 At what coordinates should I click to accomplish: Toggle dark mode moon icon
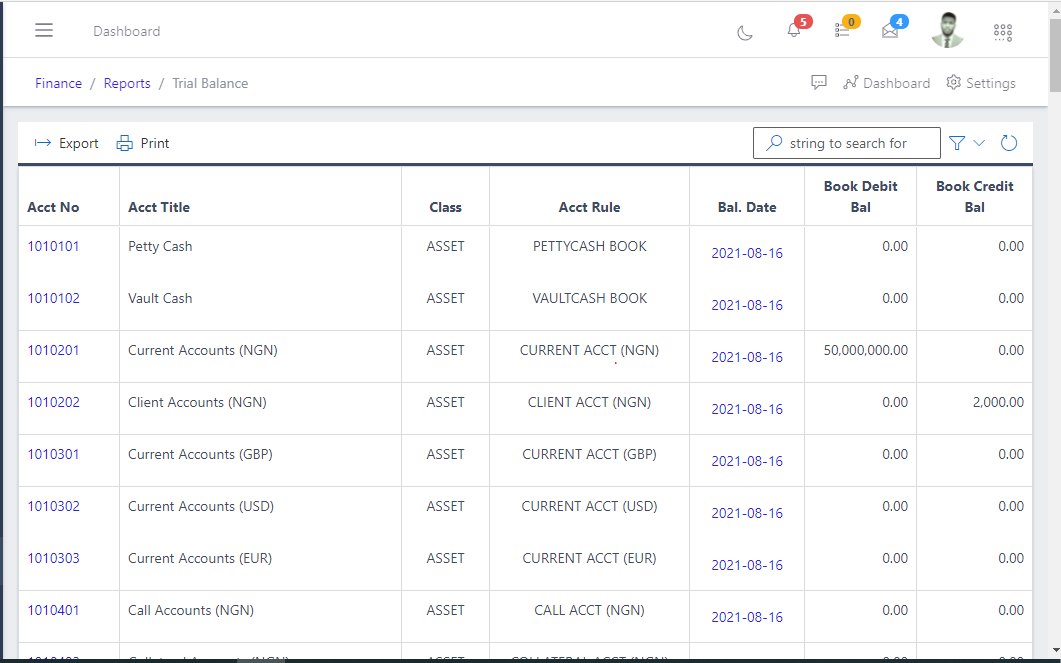coord(745,32)
